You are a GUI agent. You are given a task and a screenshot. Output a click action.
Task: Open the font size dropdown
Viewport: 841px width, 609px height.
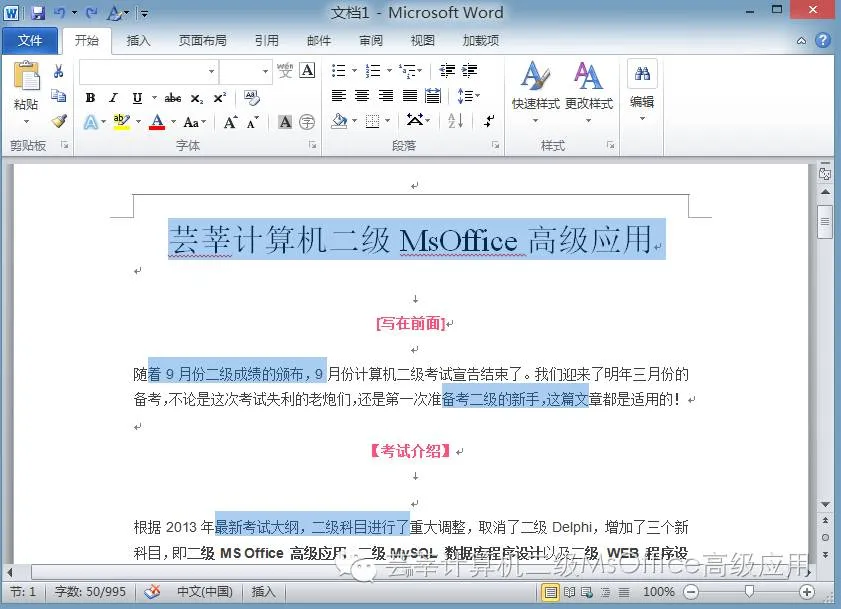265,71
